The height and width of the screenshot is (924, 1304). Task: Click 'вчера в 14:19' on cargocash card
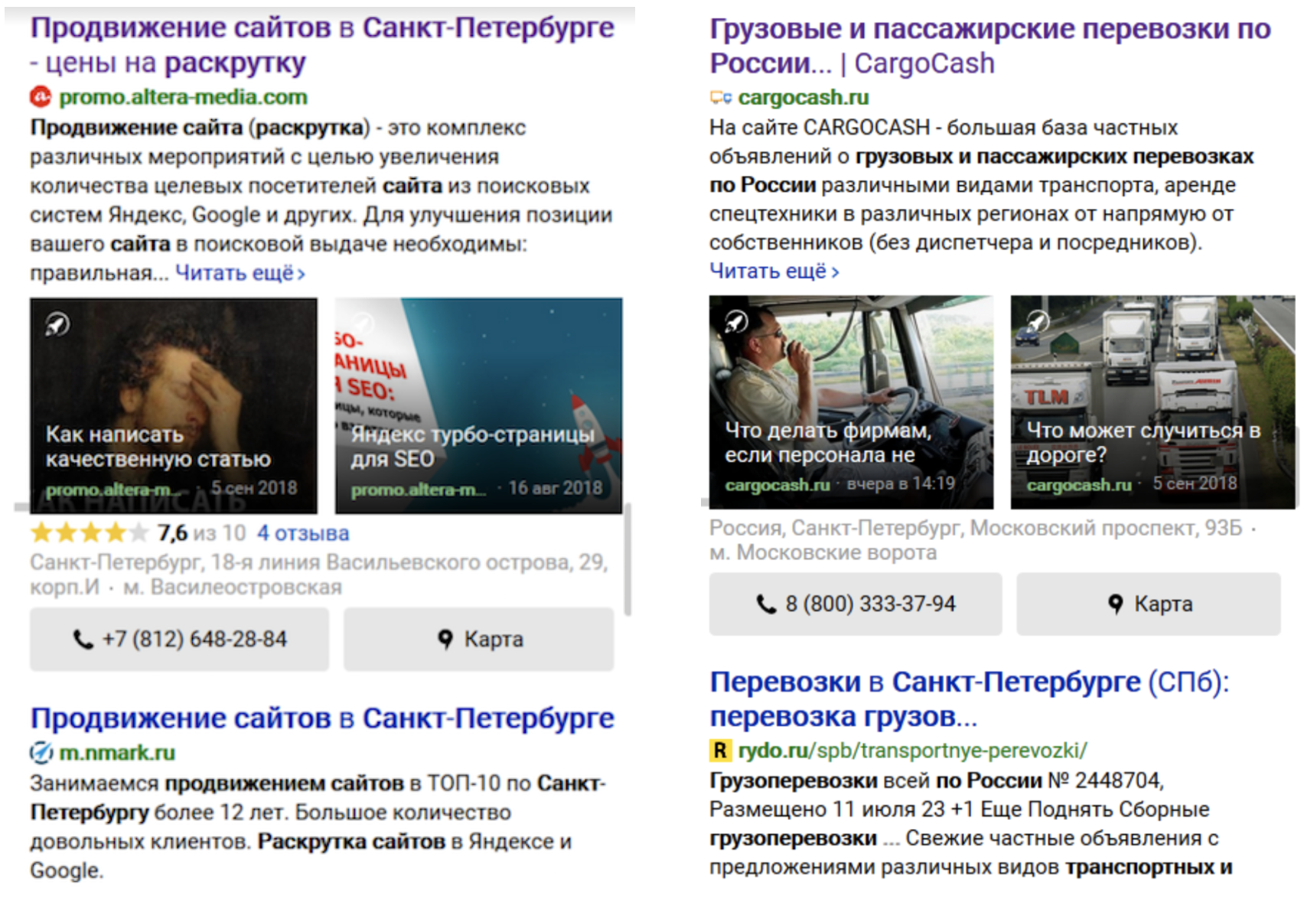(901, 483)
